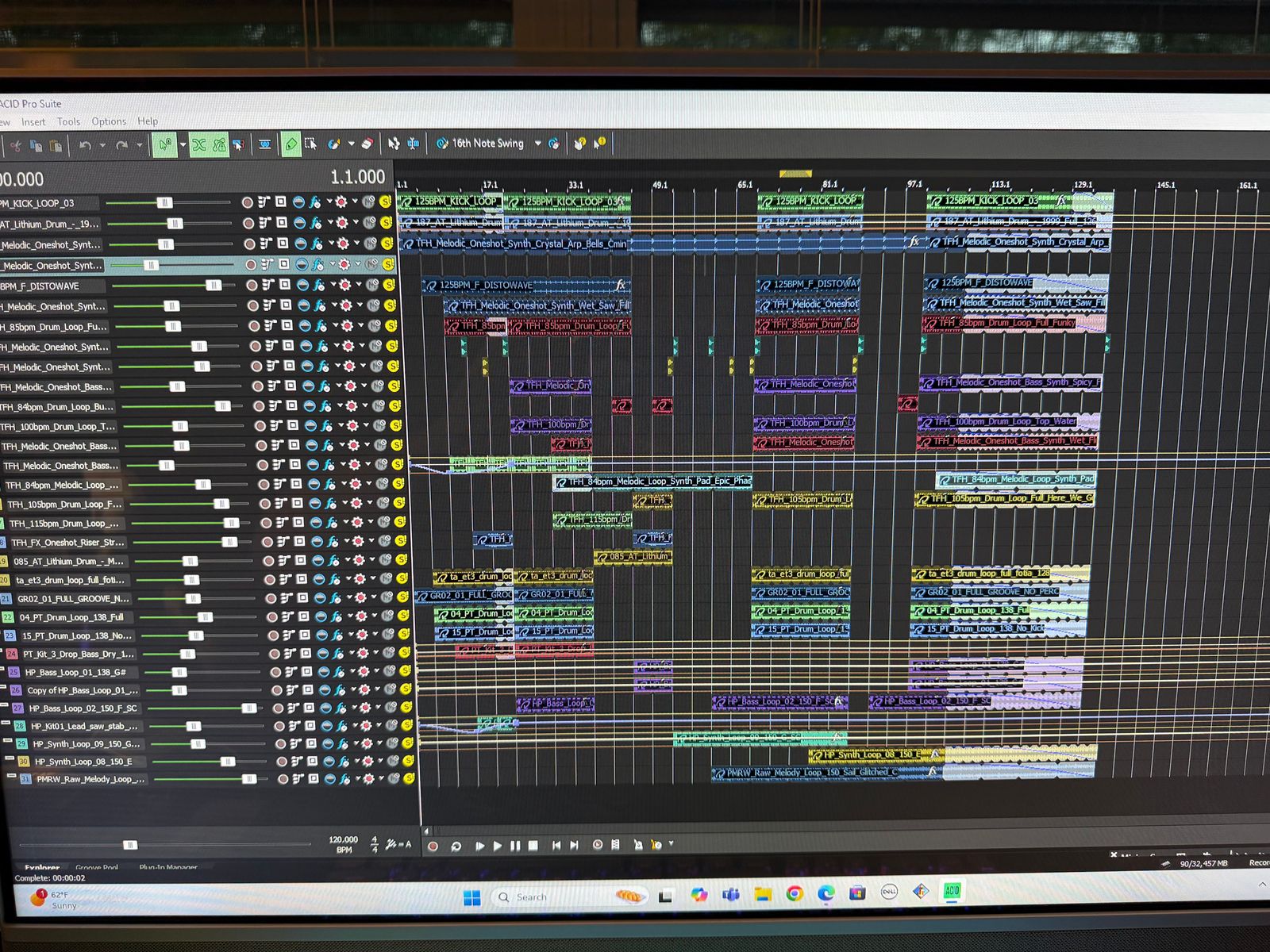The height and width of the screenshot is (952, 1270).
Task: Select the Erase tool in toolbar
Action: [x=366, y=144]
